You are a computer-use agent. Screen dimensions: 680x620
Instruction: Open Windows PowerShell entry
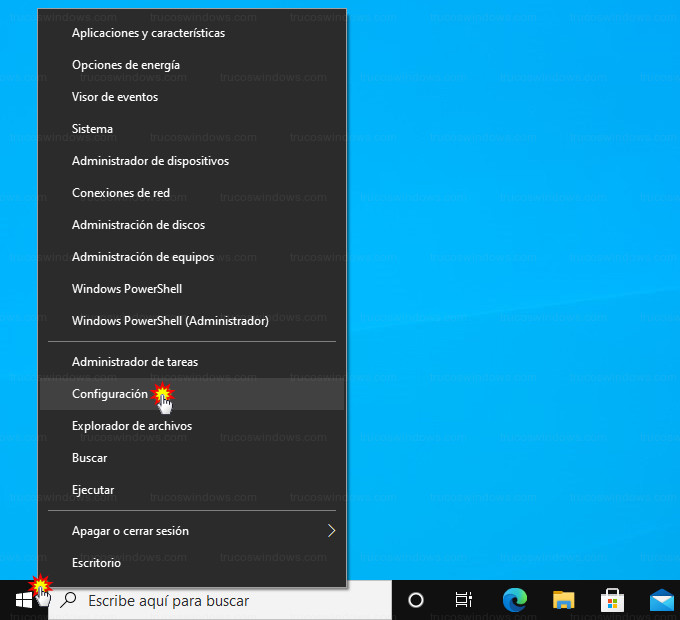click(192, 289)
